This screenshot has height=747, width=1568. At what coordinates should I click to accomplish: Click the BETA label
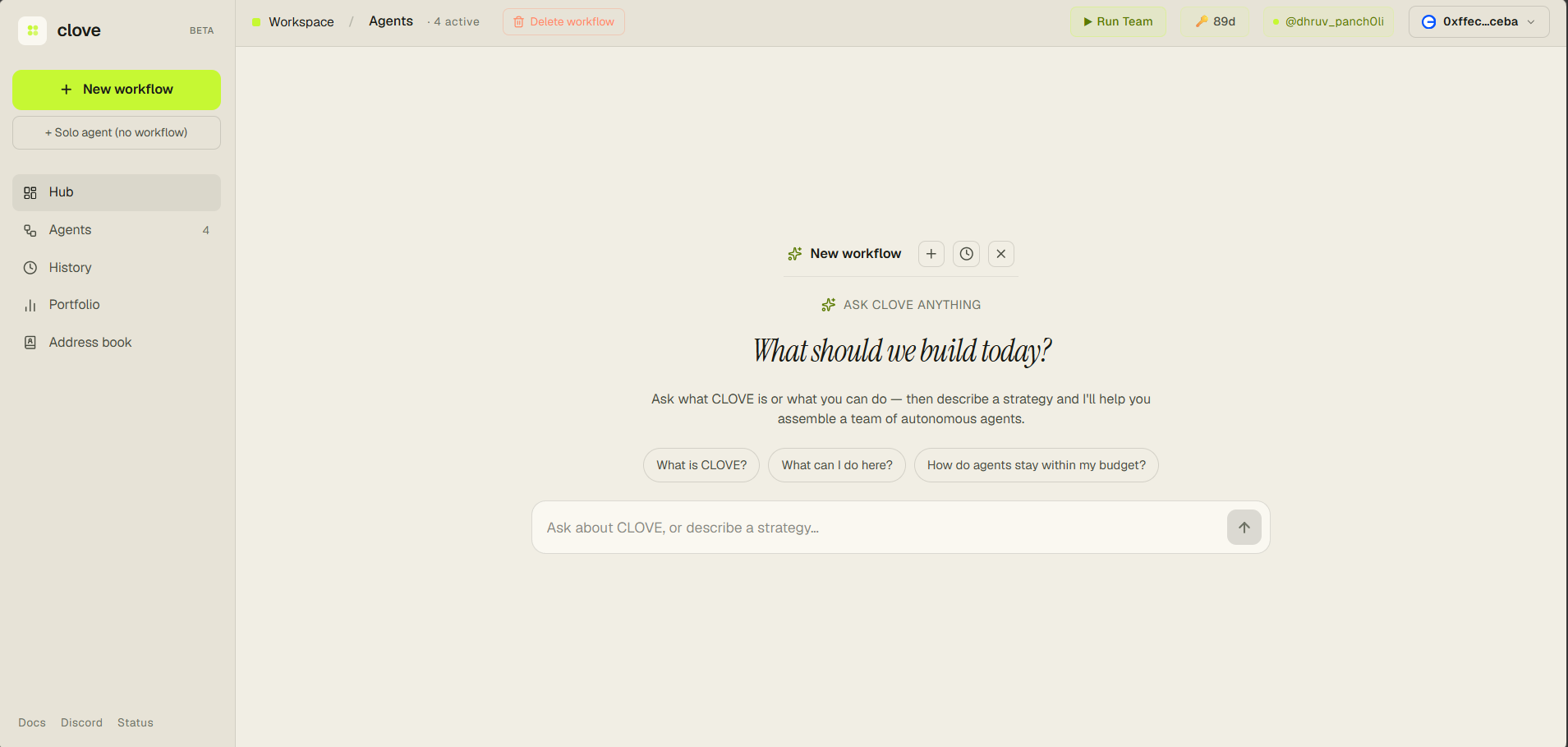tap(202, 30)
